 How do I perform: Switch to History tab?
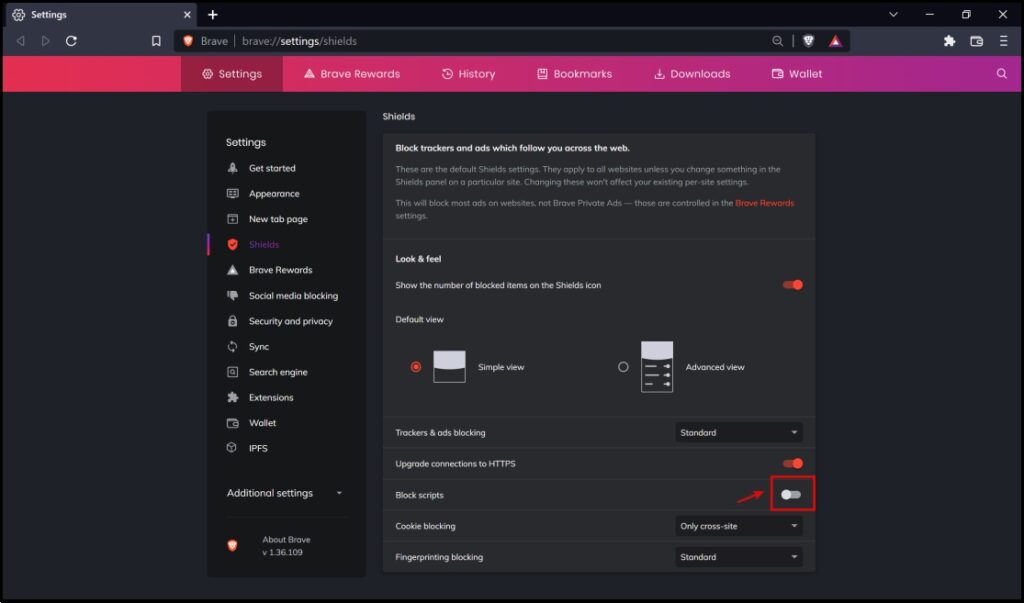469,74
